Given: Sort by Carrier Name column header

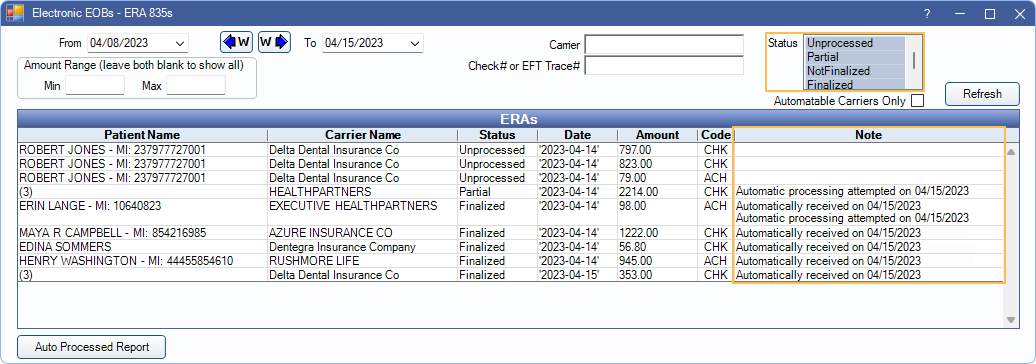Looking at the screenshot, I should (x=363, y=135).
